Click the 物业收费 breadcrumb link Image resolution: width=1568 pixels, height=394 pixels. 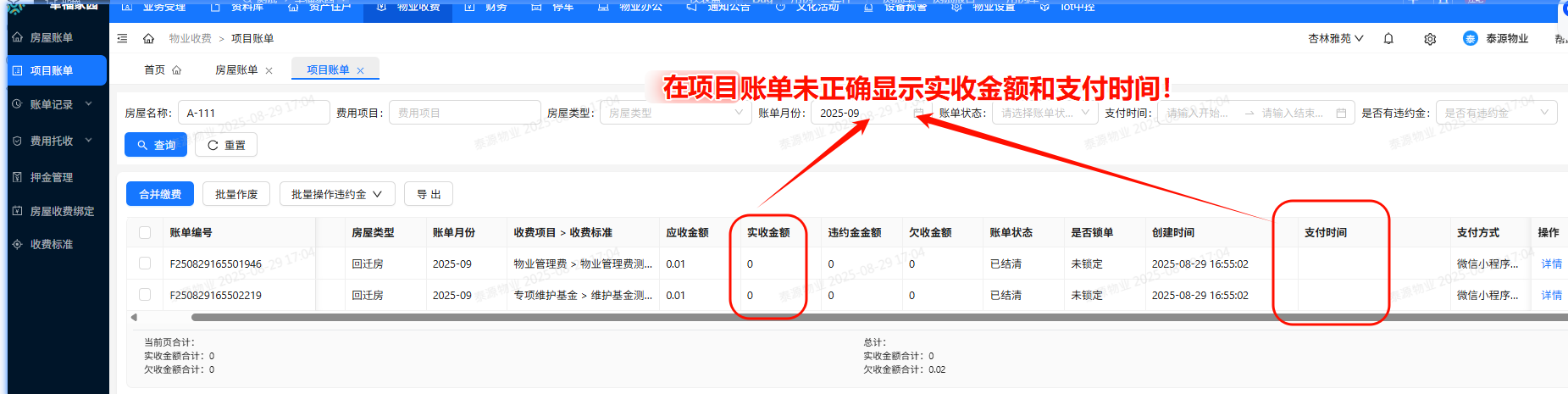pos(190,38)
